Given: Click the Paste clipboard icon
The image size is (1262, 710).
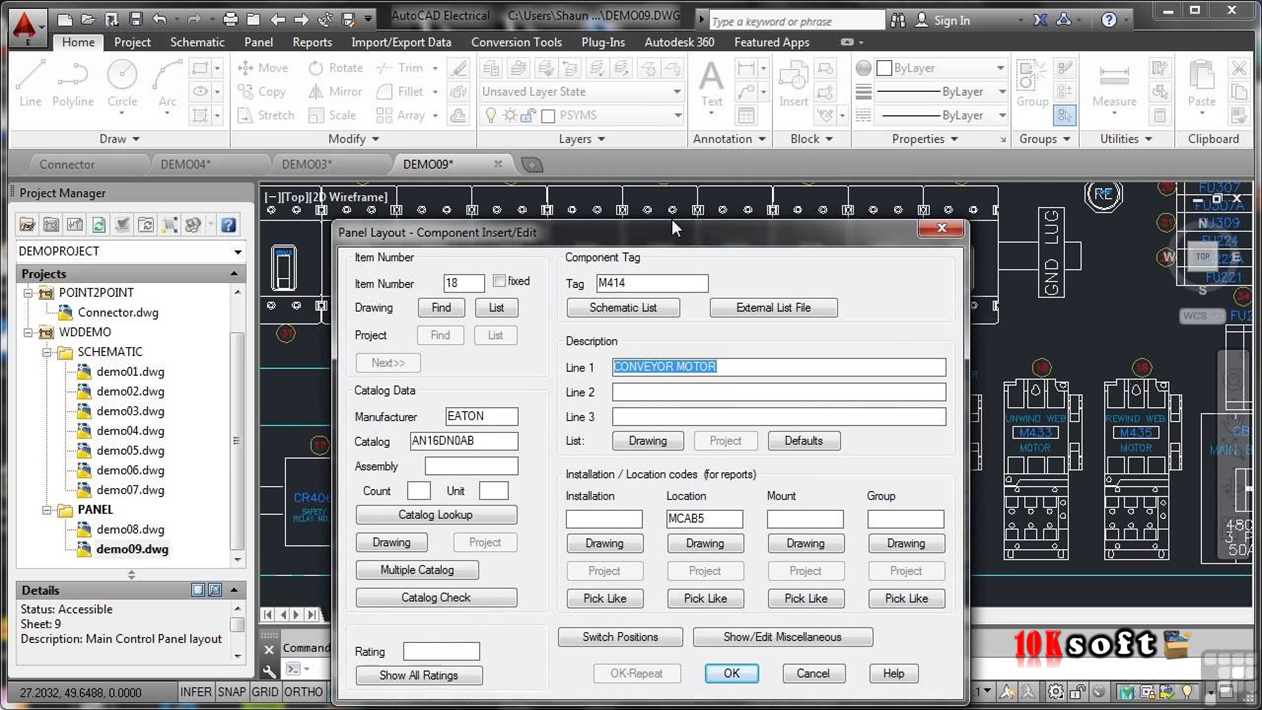Looking at the screenshot, I should pyautogui.click(x=1202, y=84).
